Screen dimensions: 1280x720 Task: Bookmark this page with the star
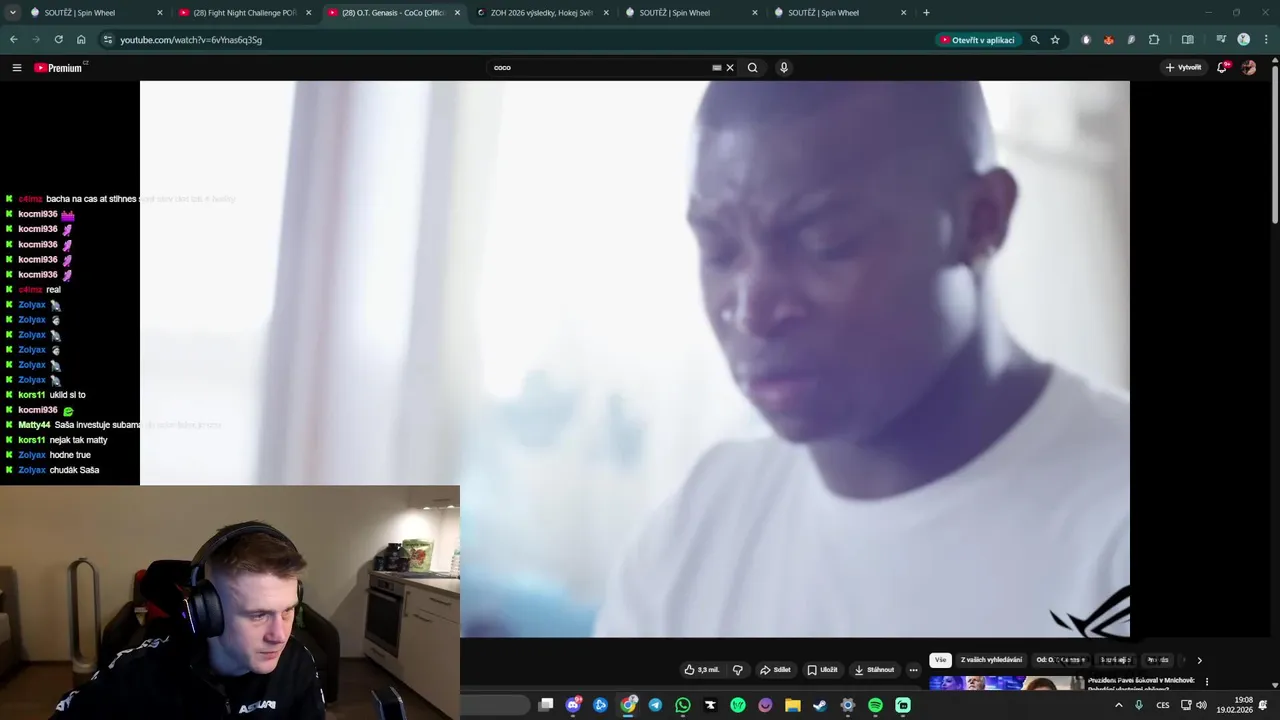pos(1055,40)
